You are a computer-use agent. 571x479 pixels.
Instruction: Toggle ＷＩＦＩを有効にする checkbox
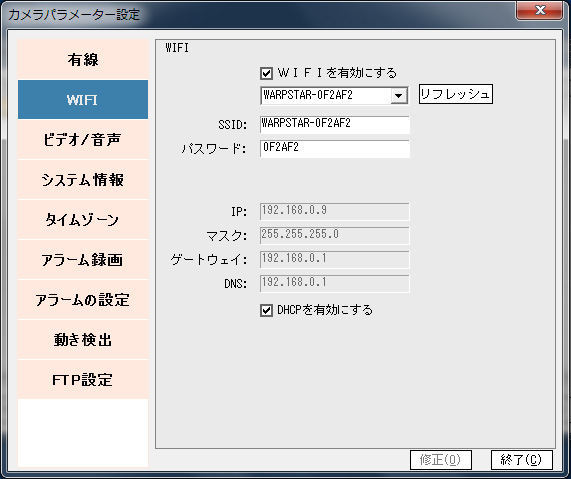point(266,73)
